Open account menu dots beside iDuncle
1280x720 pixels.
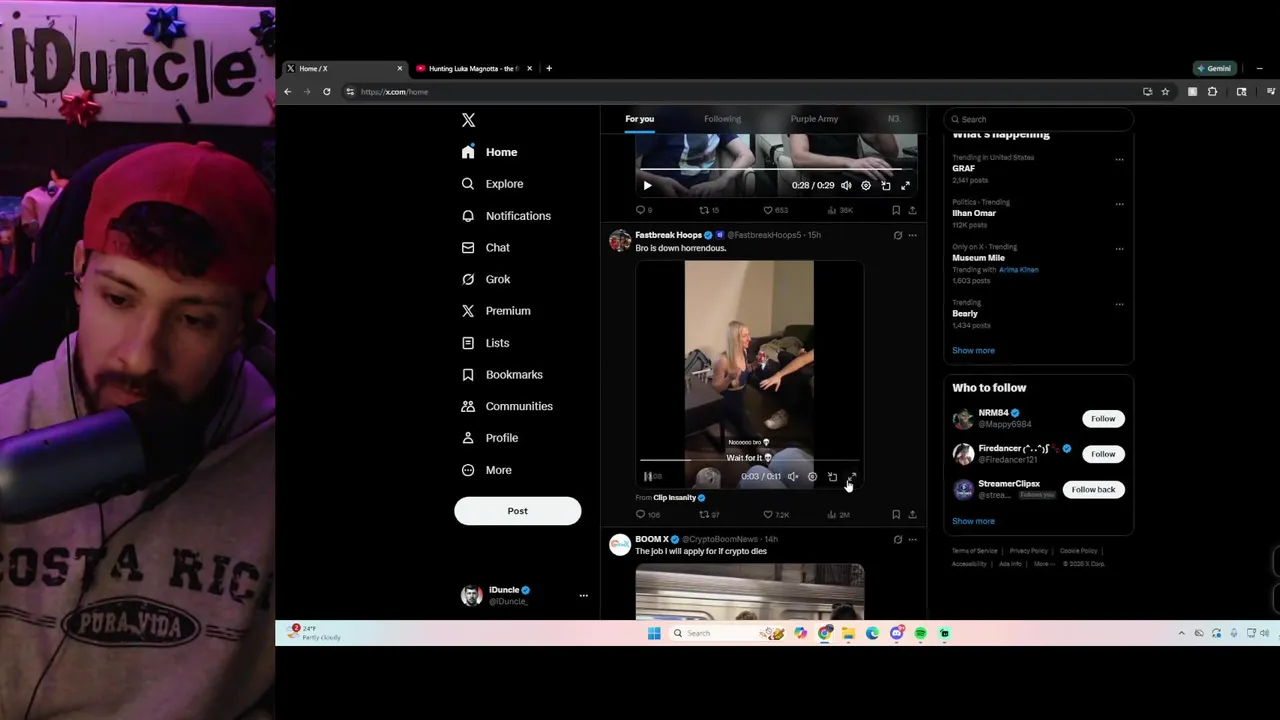click(x=583, y=596)
